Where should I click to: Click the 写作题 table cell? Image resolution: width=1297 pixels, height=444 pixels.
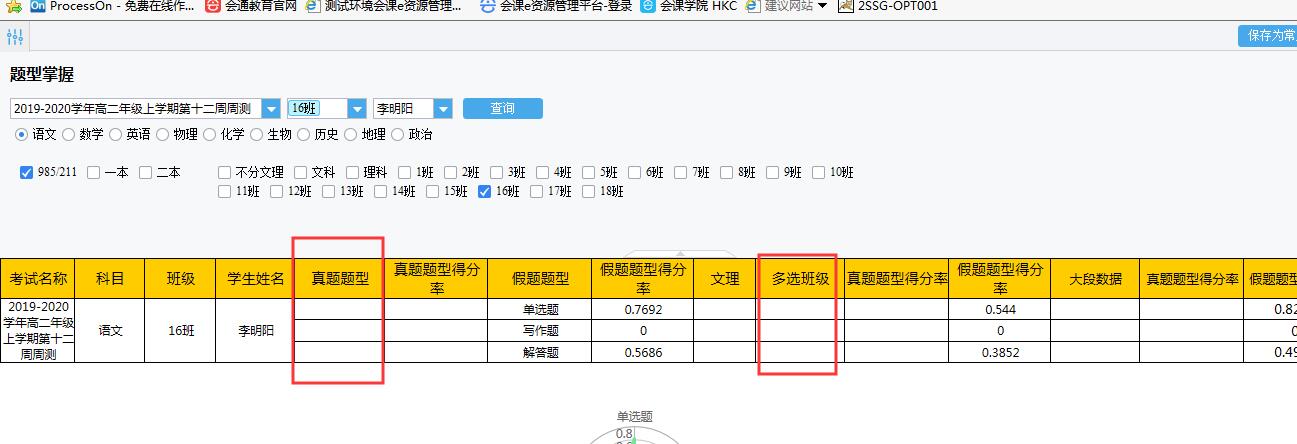click(x=540, y=331)
